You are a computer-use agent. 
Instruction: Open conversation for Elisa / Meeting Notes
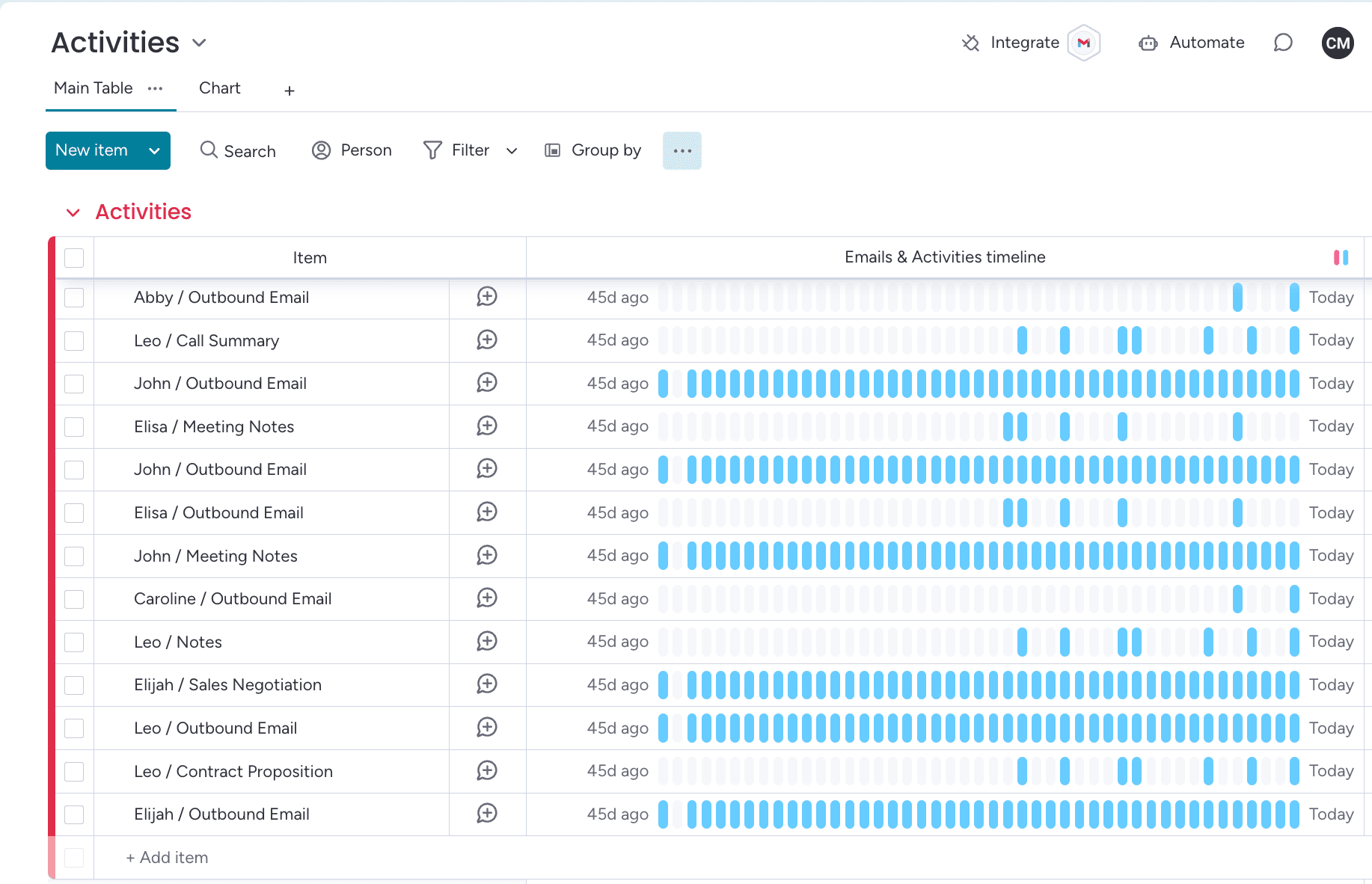[487, 426]
